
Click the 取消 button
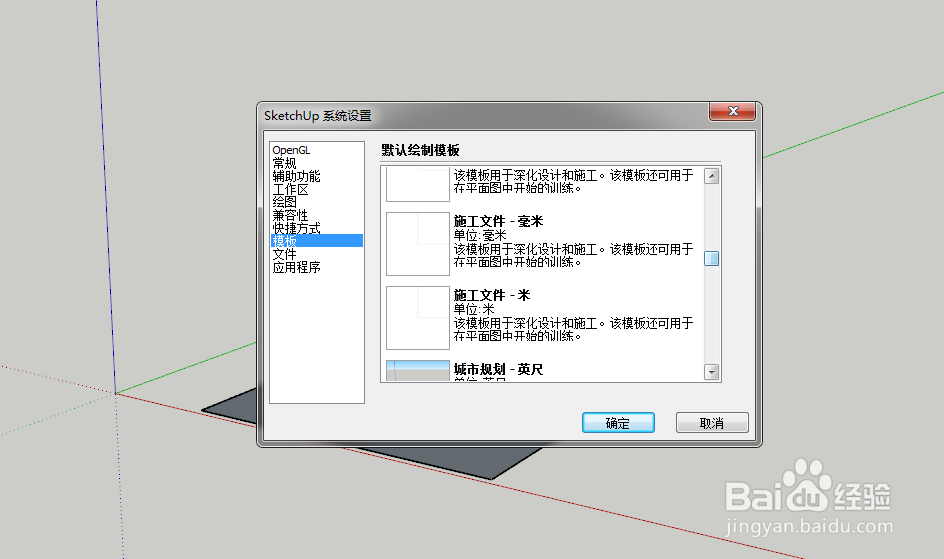point(712,422)
